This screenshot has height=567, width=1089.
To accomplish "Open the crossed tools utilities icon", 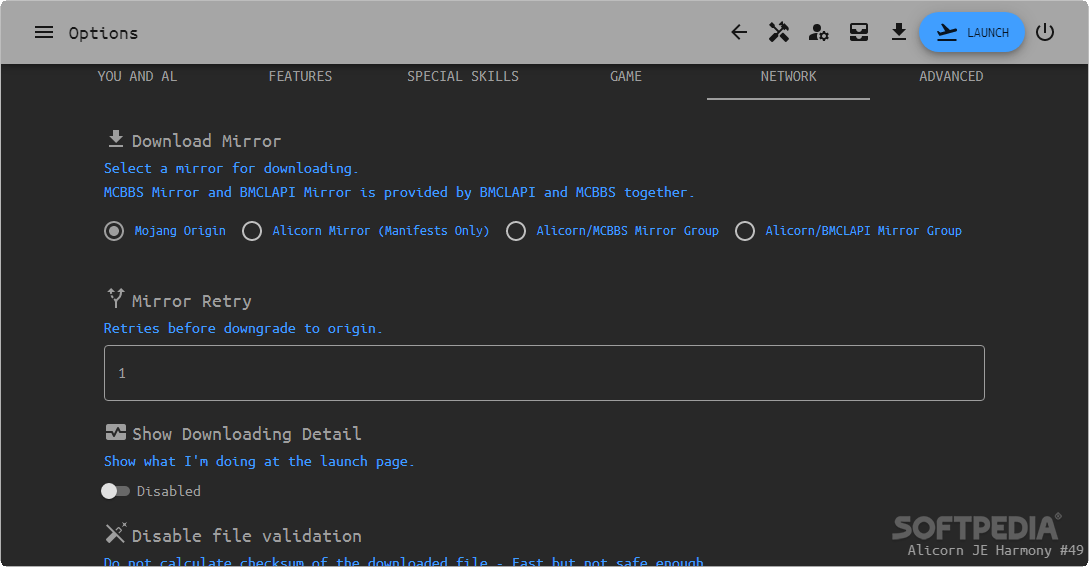I will click(779, 32).
